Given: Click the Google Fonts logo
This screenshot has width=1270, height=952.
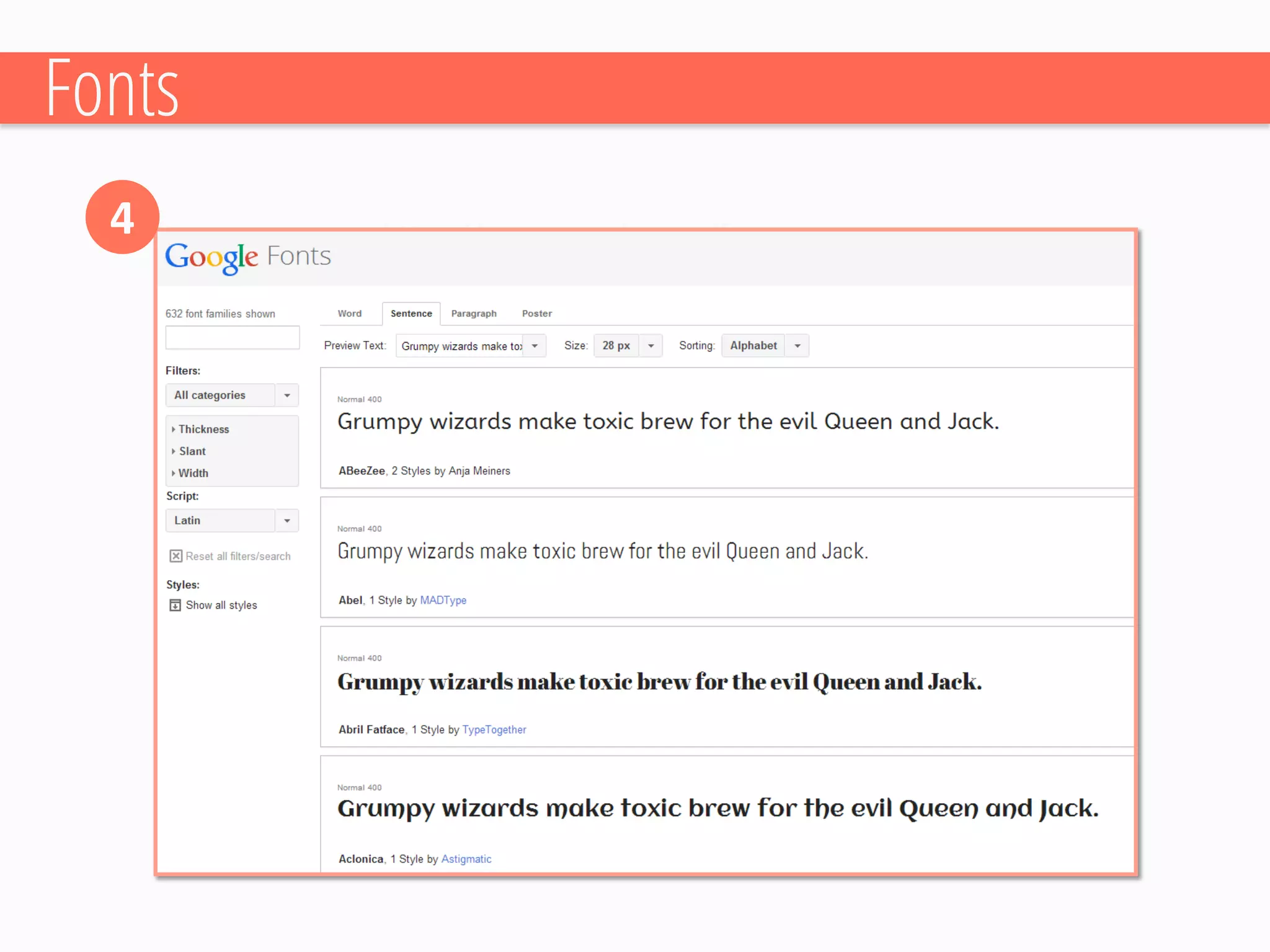Looking at the screenshot, I should tap(248, 257).
